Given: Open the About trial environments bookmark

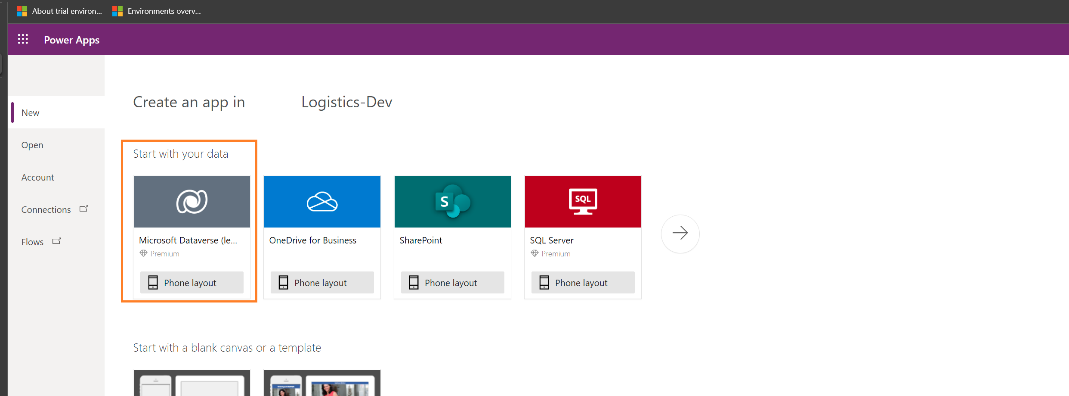Looking at the screenshot, I should (59, 11).
